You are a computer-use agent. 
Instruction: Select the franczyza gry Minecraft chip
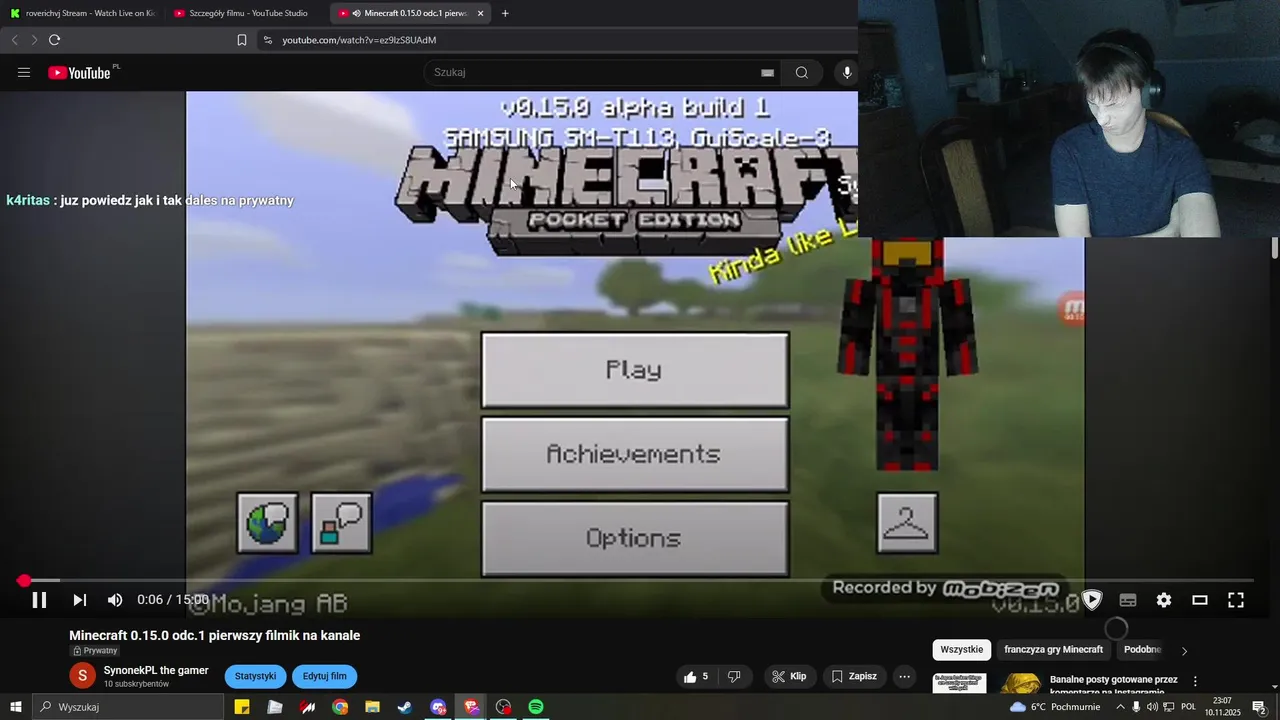(x=1054, y=650)
